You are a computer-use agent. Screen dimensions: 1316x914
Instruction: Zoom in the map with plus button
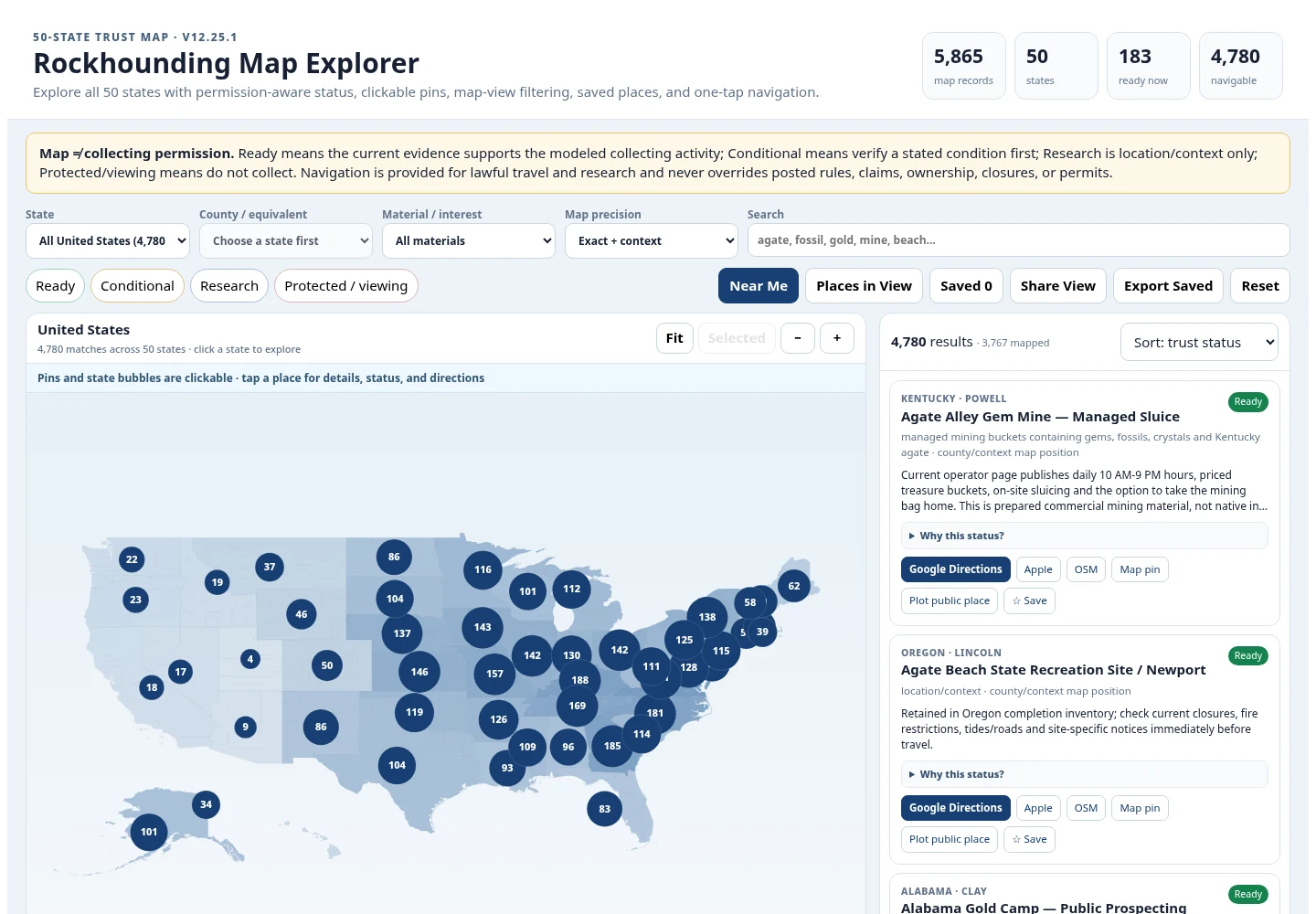pos(836,338)
